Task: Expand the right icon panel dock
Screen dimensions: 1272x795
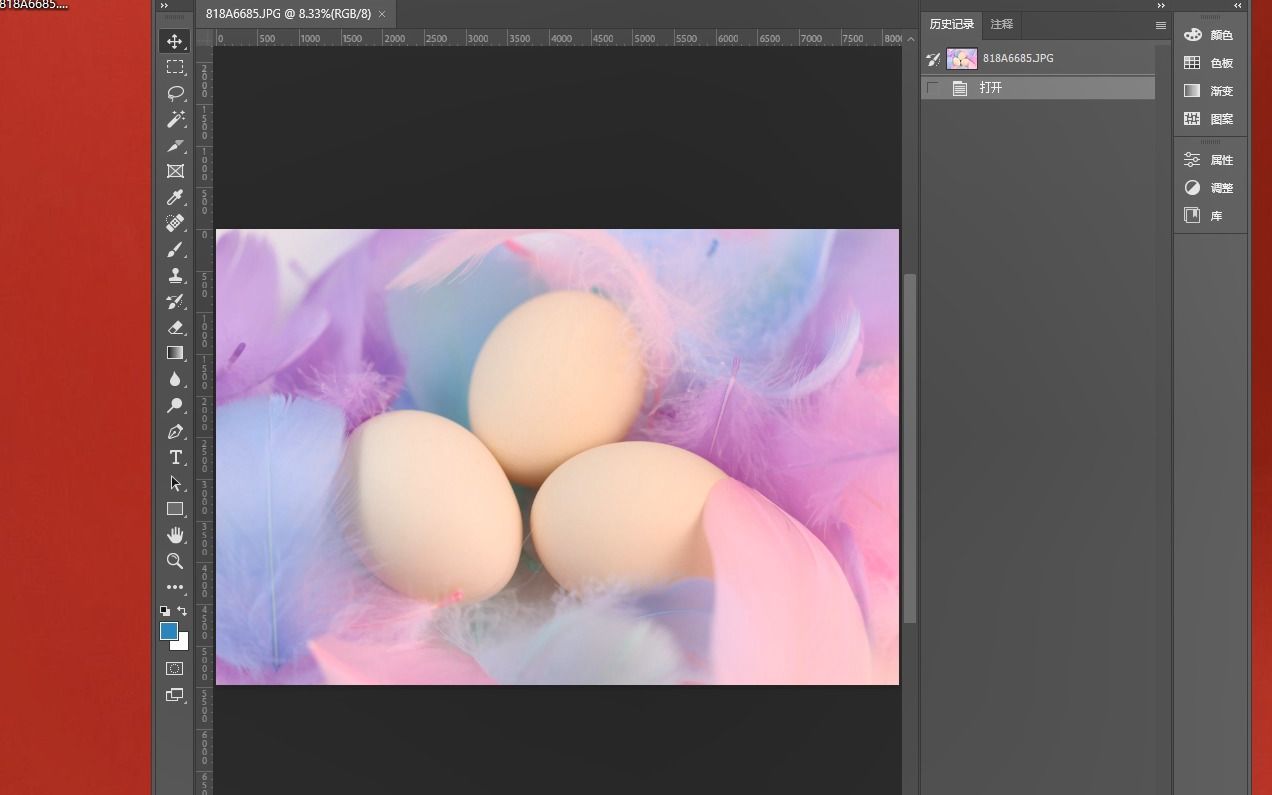Action: (1238, 6)
